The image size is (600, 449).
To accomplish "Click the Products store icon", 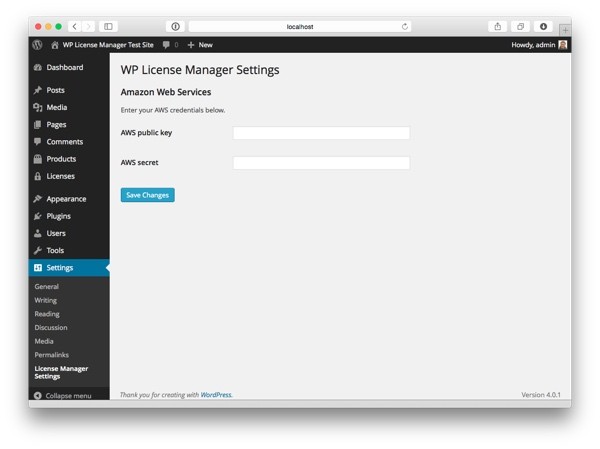I will 38,159.
